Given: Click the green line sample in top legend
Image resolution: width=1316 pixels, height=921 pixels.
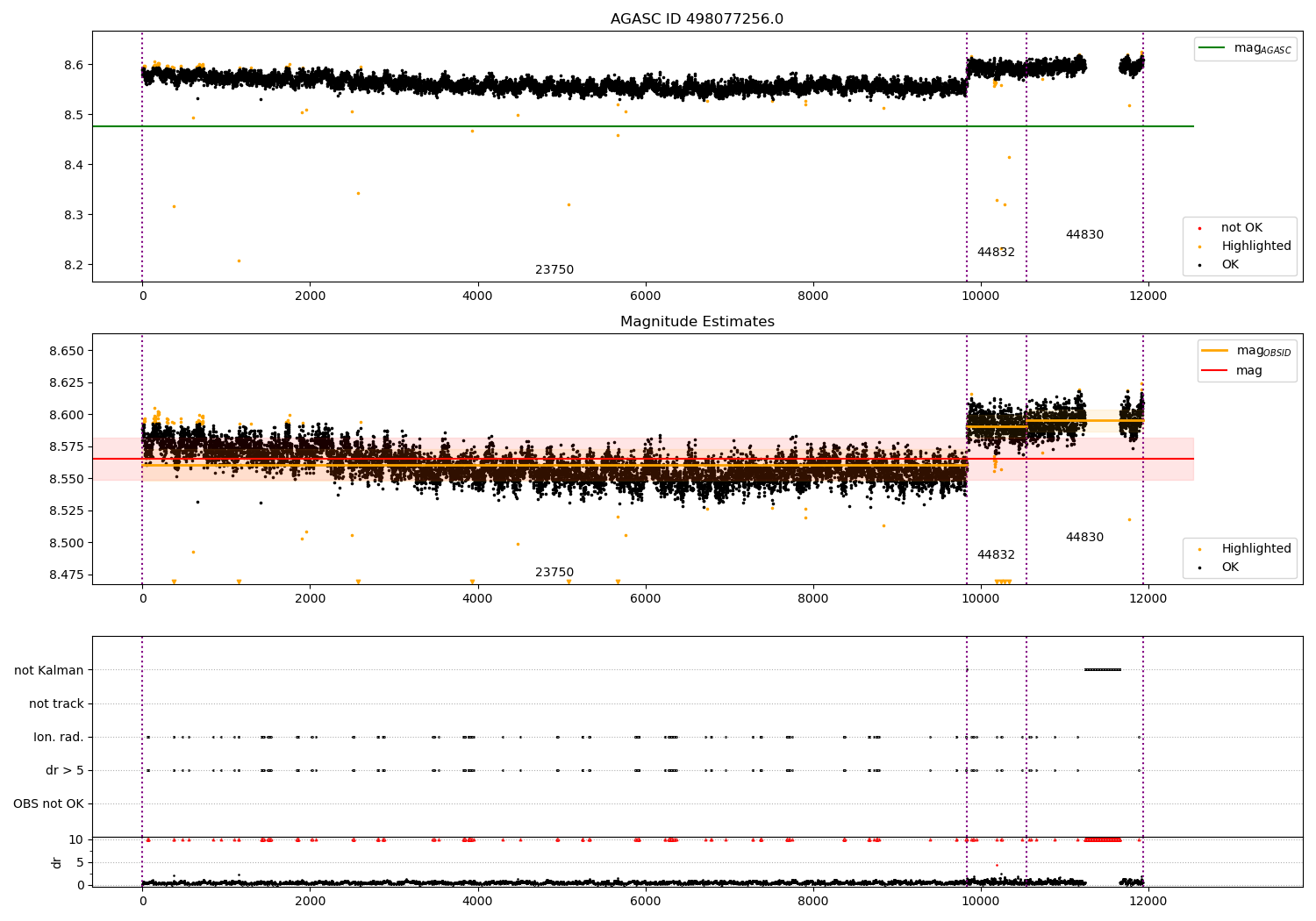Looking at the screenshot, I should (x=1212, y=48).
